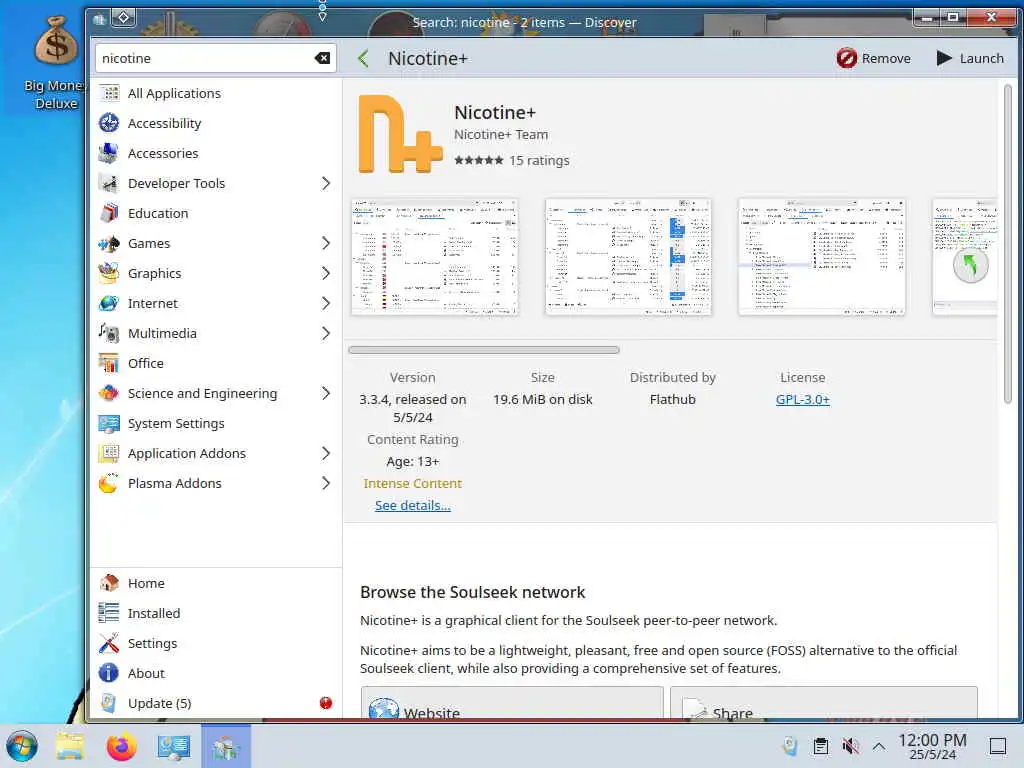This screenshot has height=768, width=1024.
Task: Click the Accessories icon
Action: tap(109, 153)
